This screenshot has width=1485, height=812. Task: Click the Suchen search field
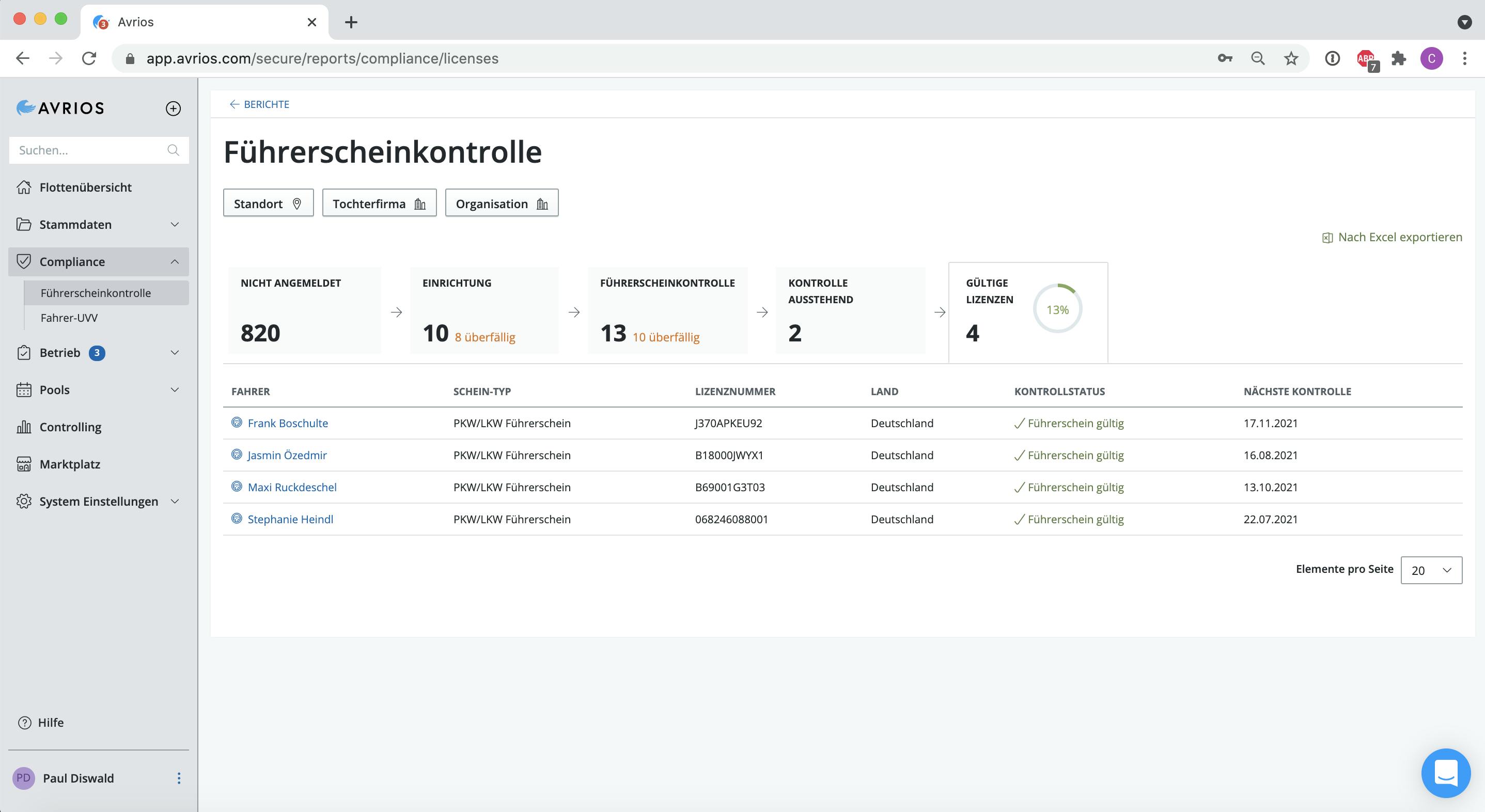tap(99, 150)
